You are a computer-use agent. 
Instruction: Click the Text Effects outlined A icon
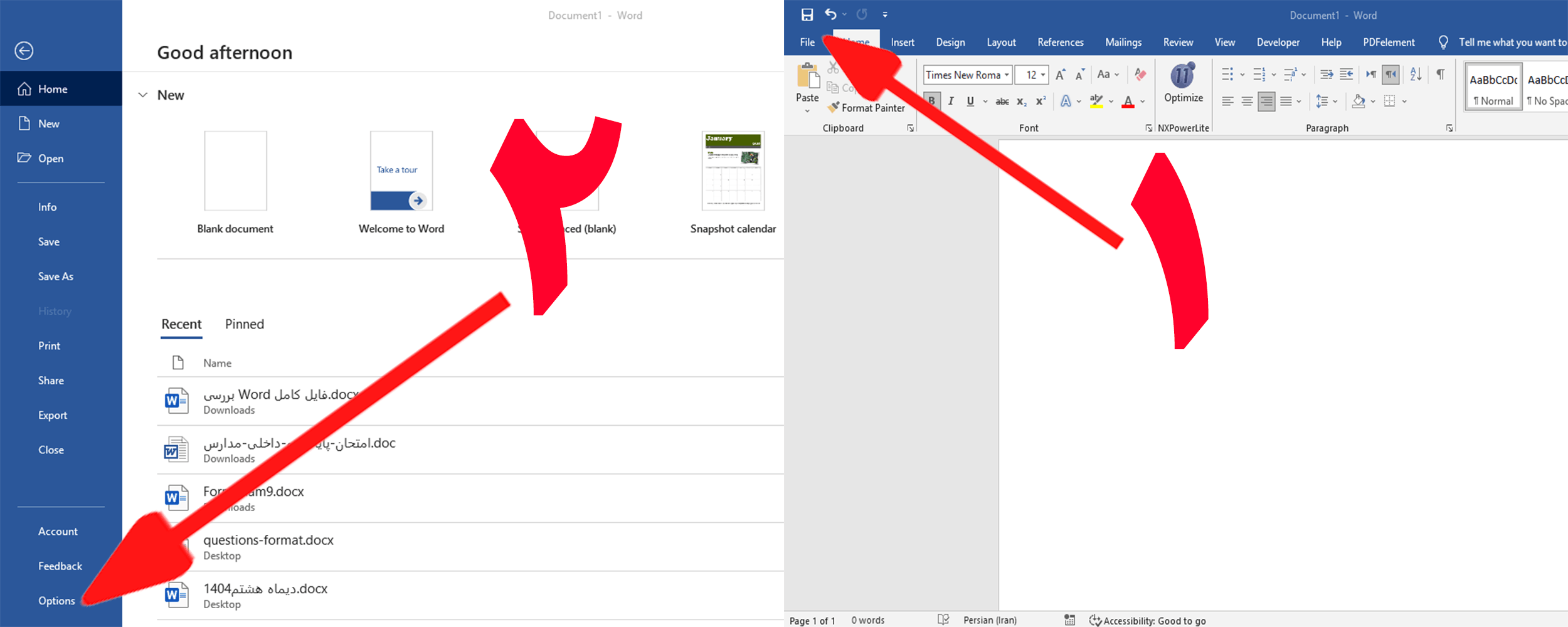coord(1066,101)
